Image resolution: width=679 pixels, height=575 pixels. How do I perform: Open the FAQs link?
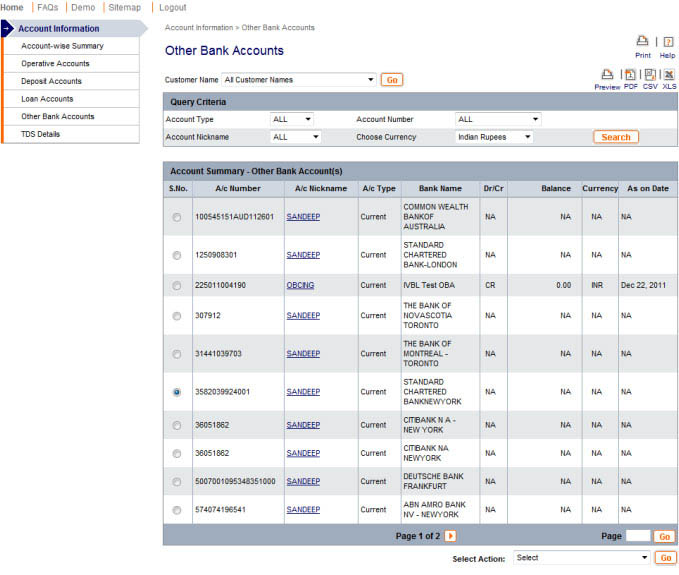[48, 7]
